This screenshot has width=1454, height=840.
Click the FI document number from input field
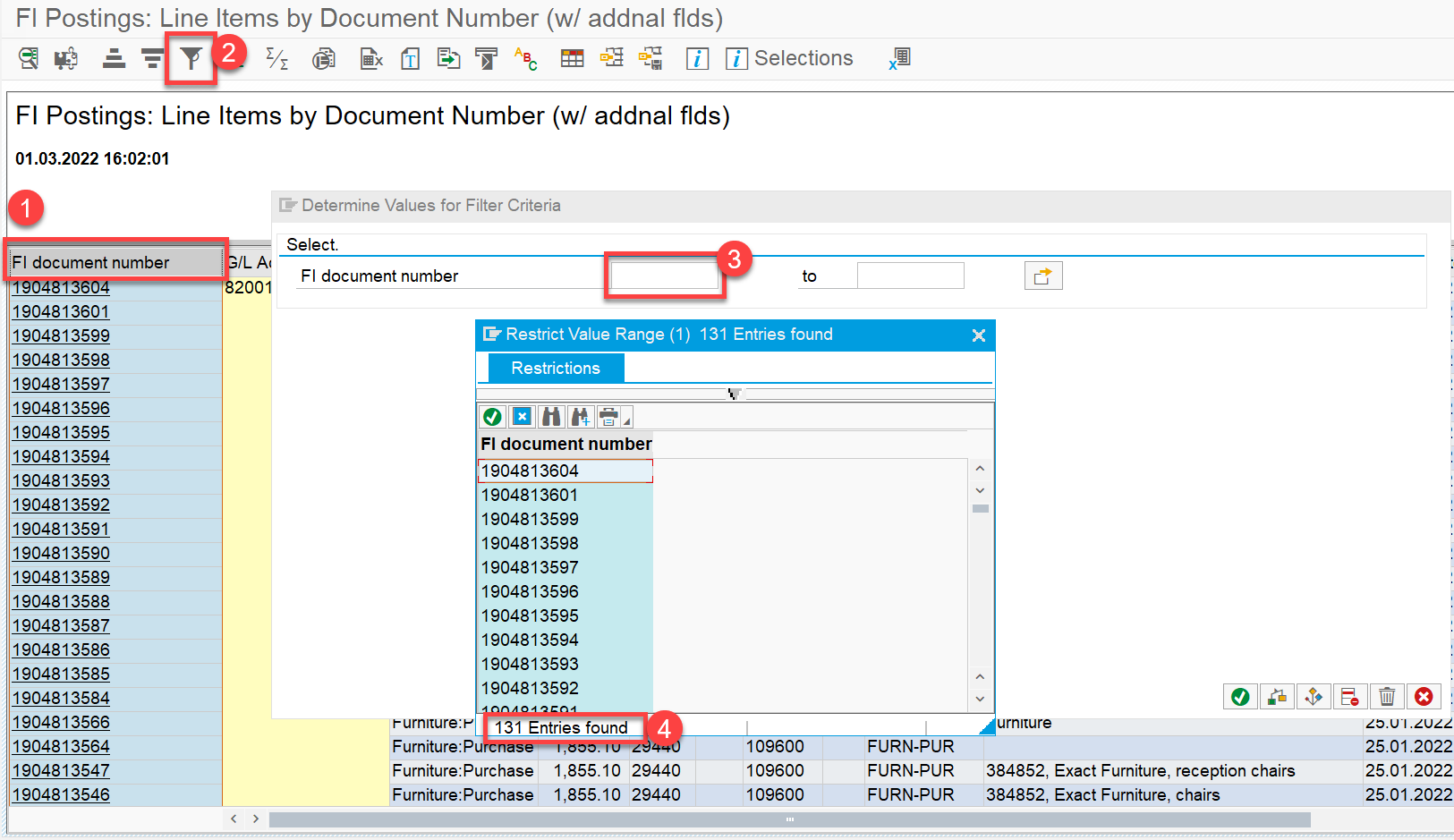pos(663,276)
